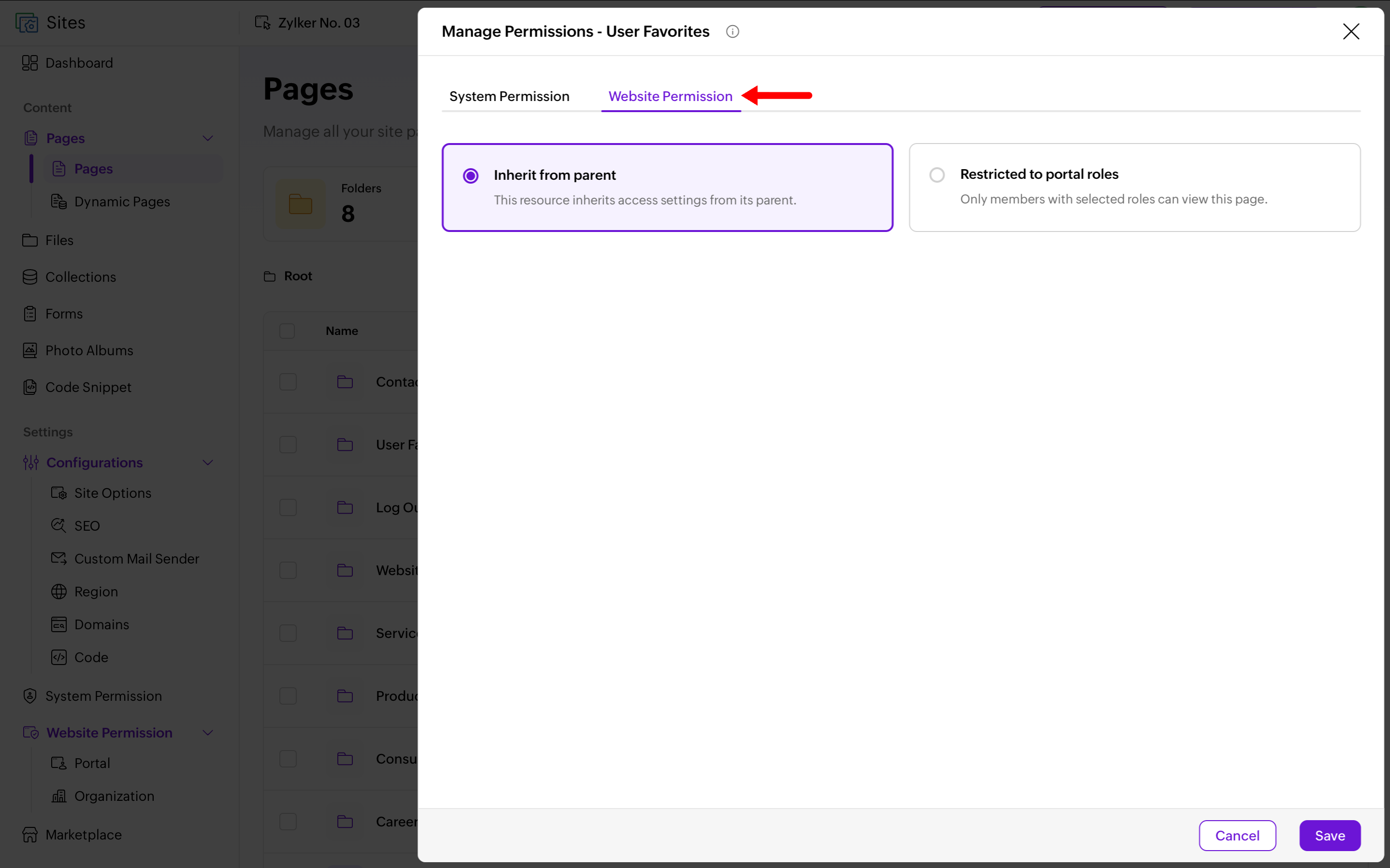Image resolution: width=1390 pixels, height=868 pixels.
Task: Open Portal under Website Permission
Action: [92, 763]
